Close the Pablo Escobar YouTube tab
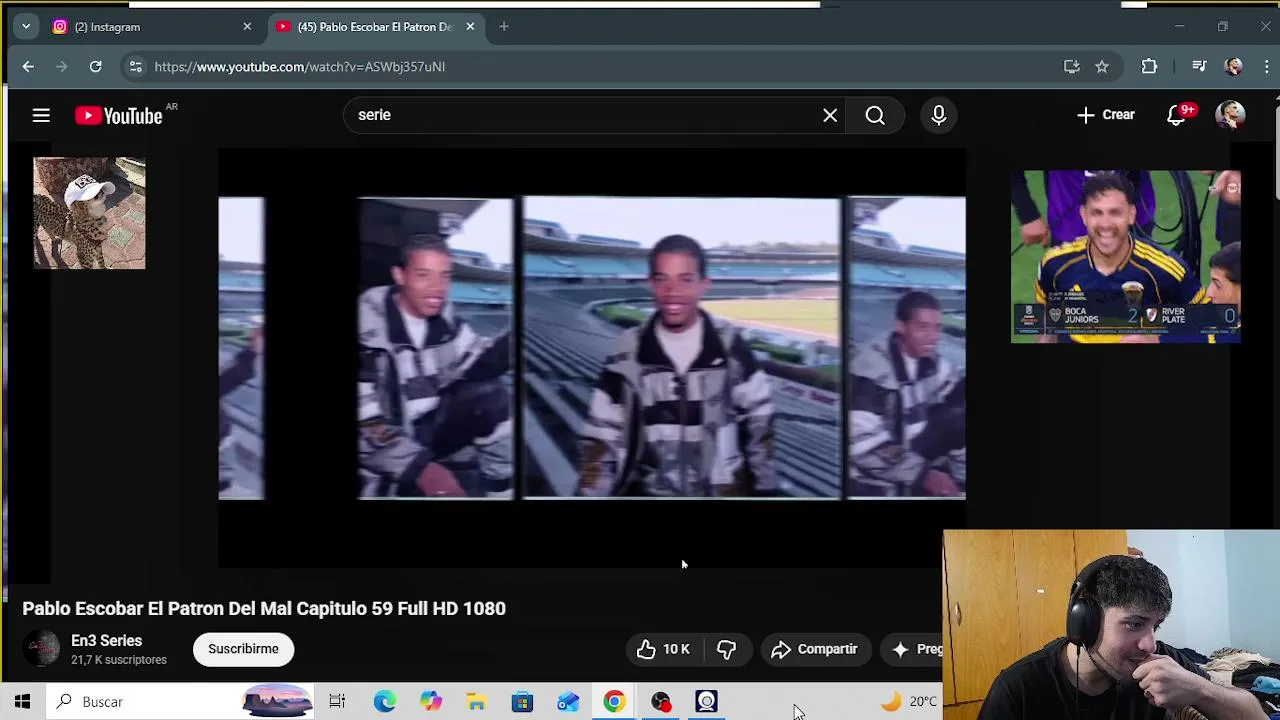 point(470,27)
